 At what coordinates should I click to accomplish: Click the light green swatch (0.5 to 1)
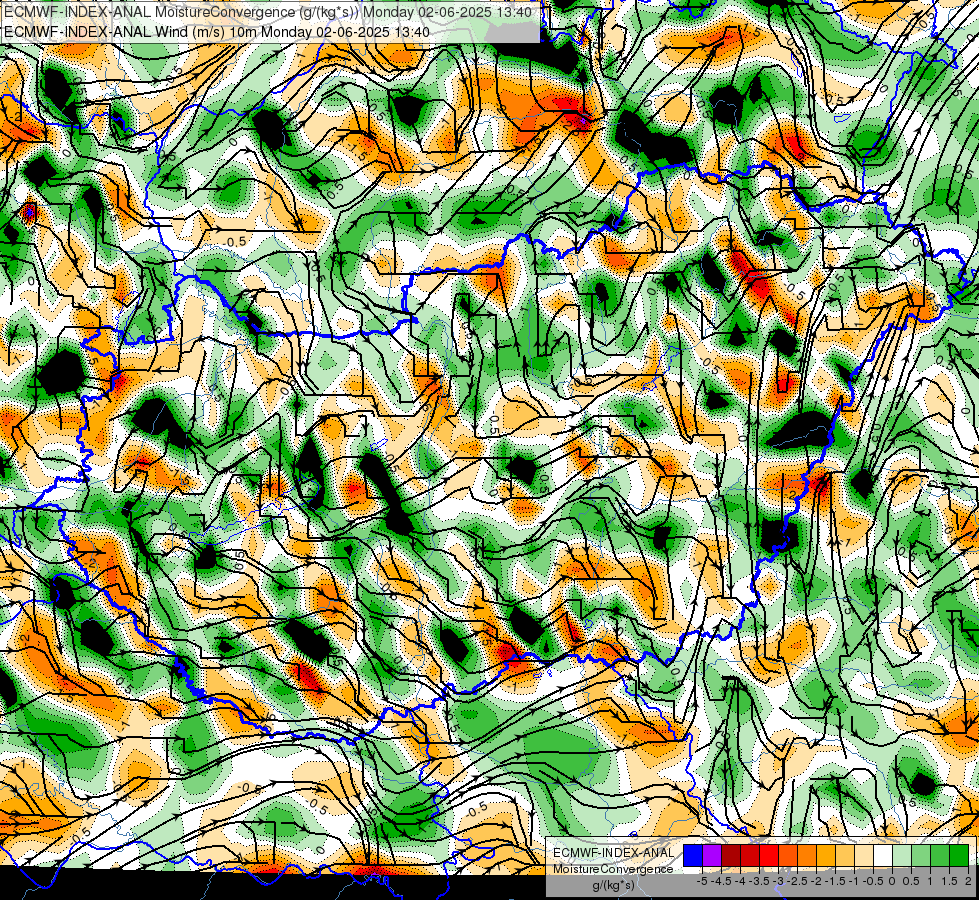[x=921, y=855]
